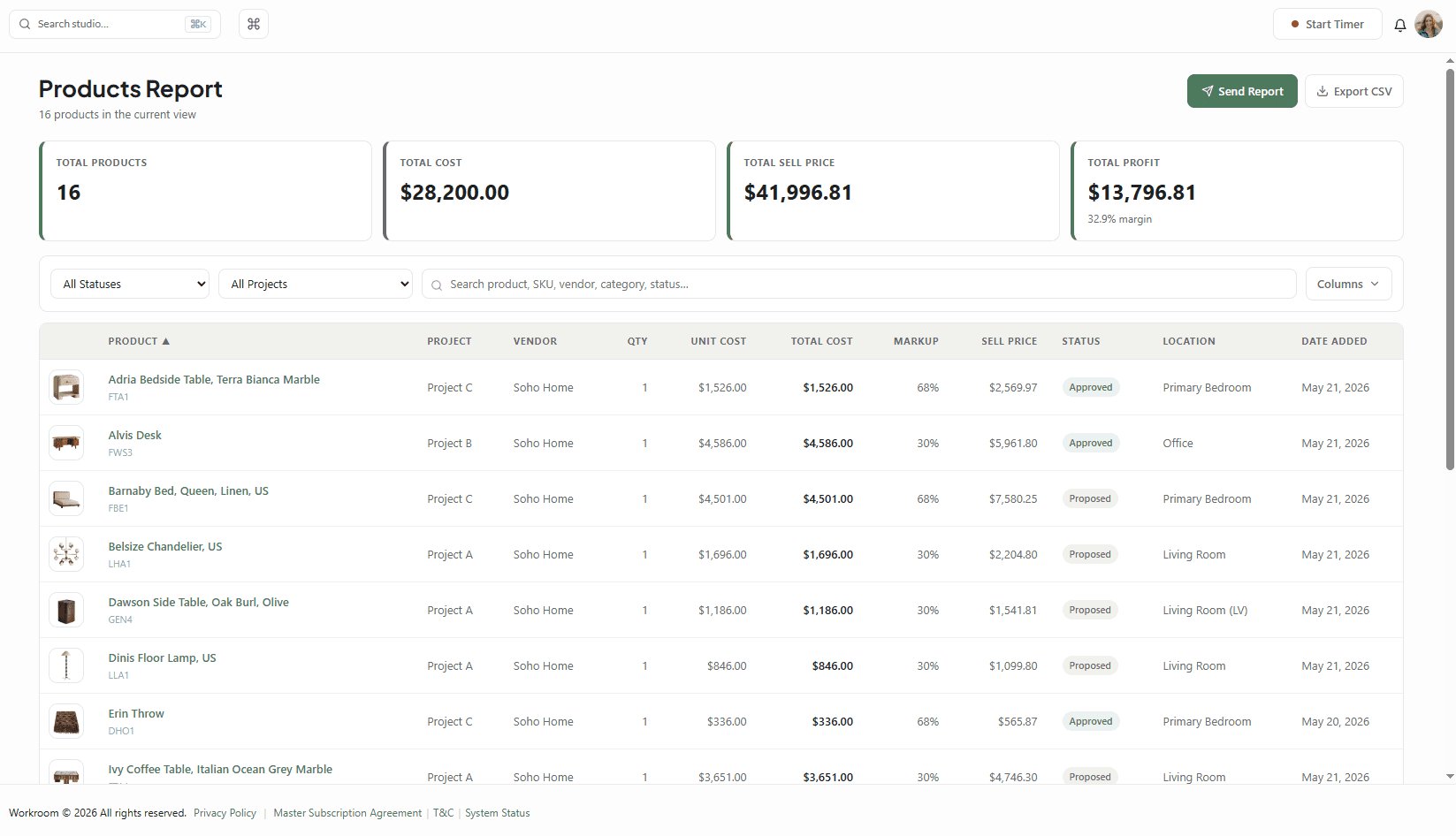
Task: Open the Master Subscription Agreement link
Action: pyautogui.click(x=347, y=813)
